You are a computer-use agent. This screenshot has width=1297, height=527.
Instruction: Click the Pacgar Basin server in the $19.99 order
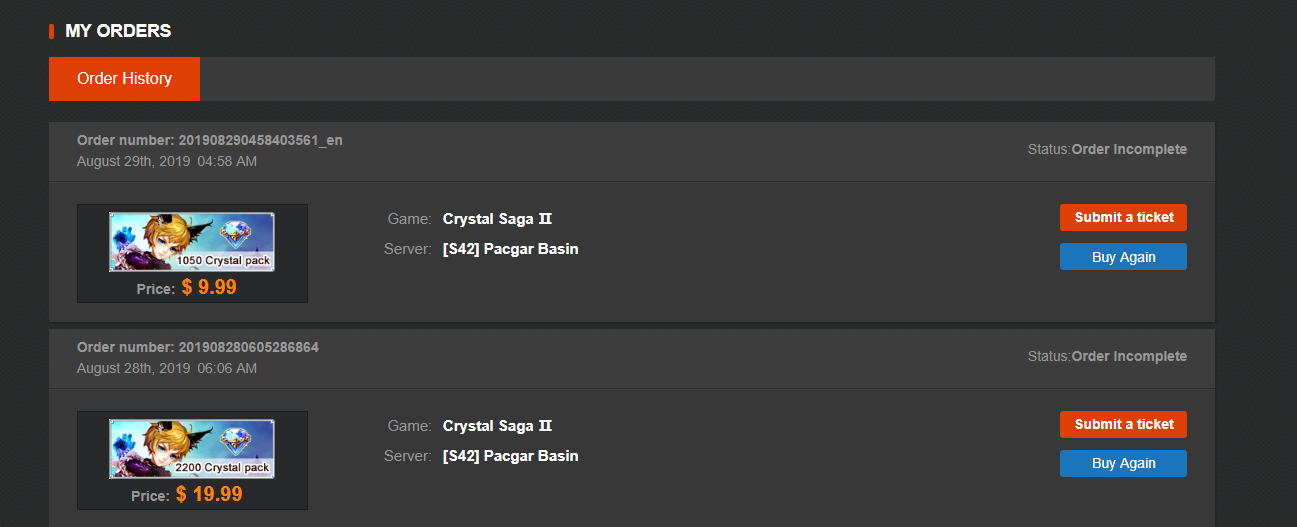(510, 456)
